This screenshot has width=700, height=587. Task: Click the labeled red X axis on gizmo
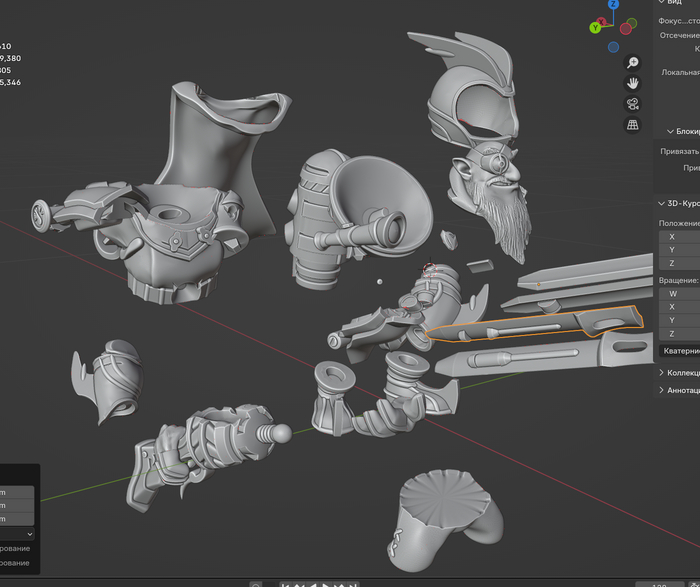(602, 20)
